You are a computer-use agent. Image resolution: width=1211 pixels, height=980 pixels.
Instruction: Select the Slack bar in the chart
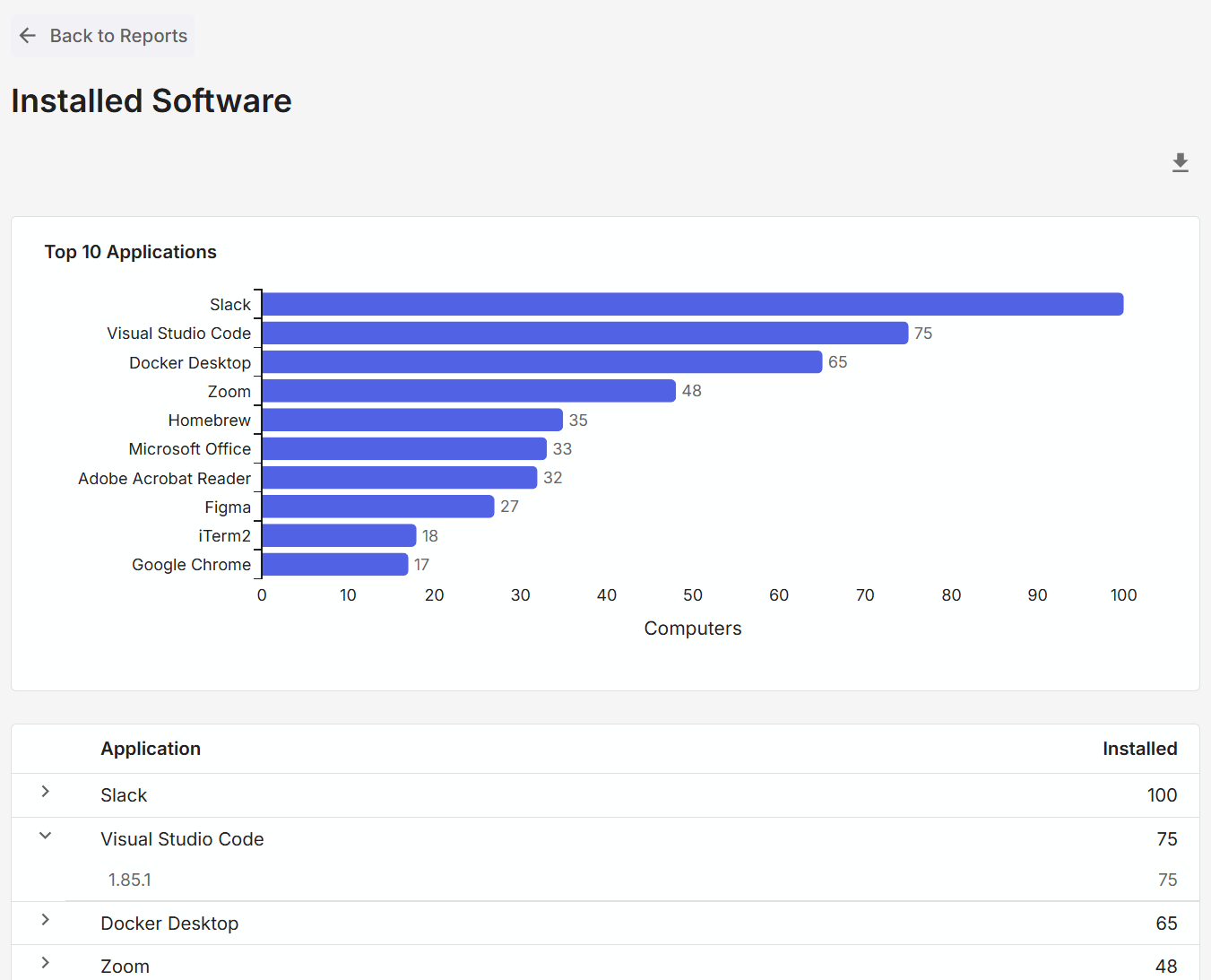(x=690, y=303)
